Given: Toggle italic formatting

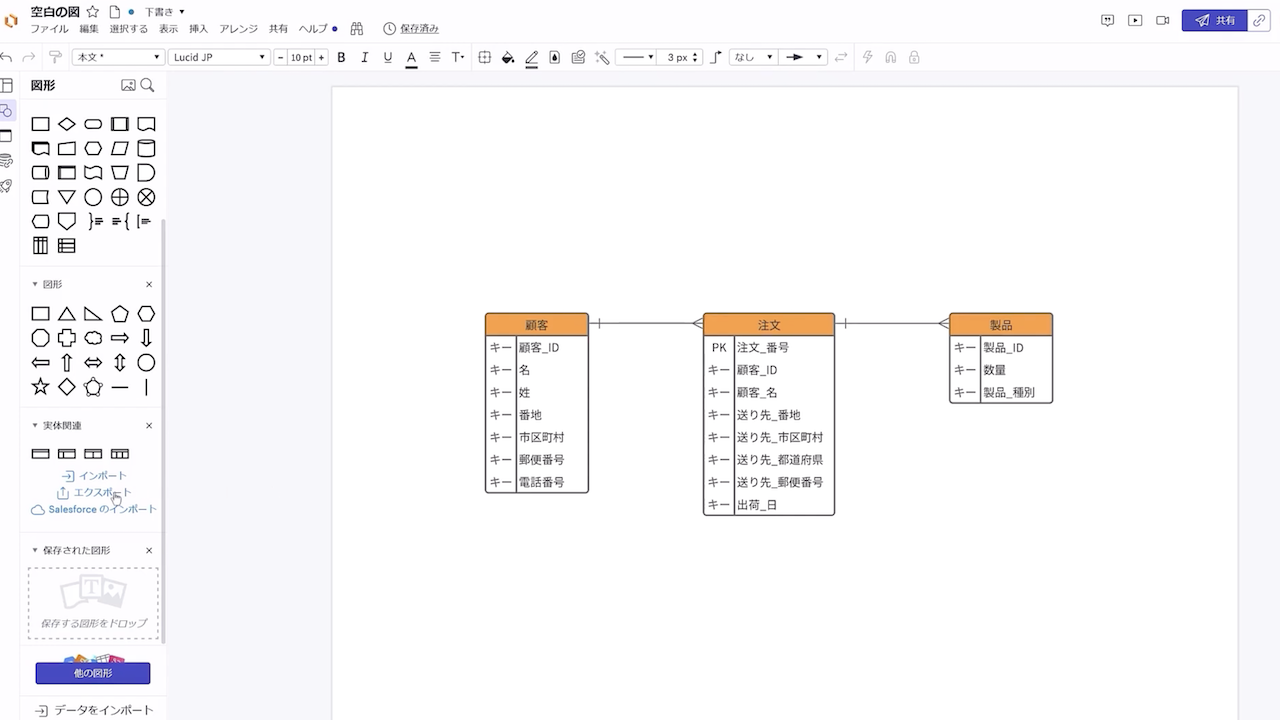Looking at the screenshot, I should (364, 57).
